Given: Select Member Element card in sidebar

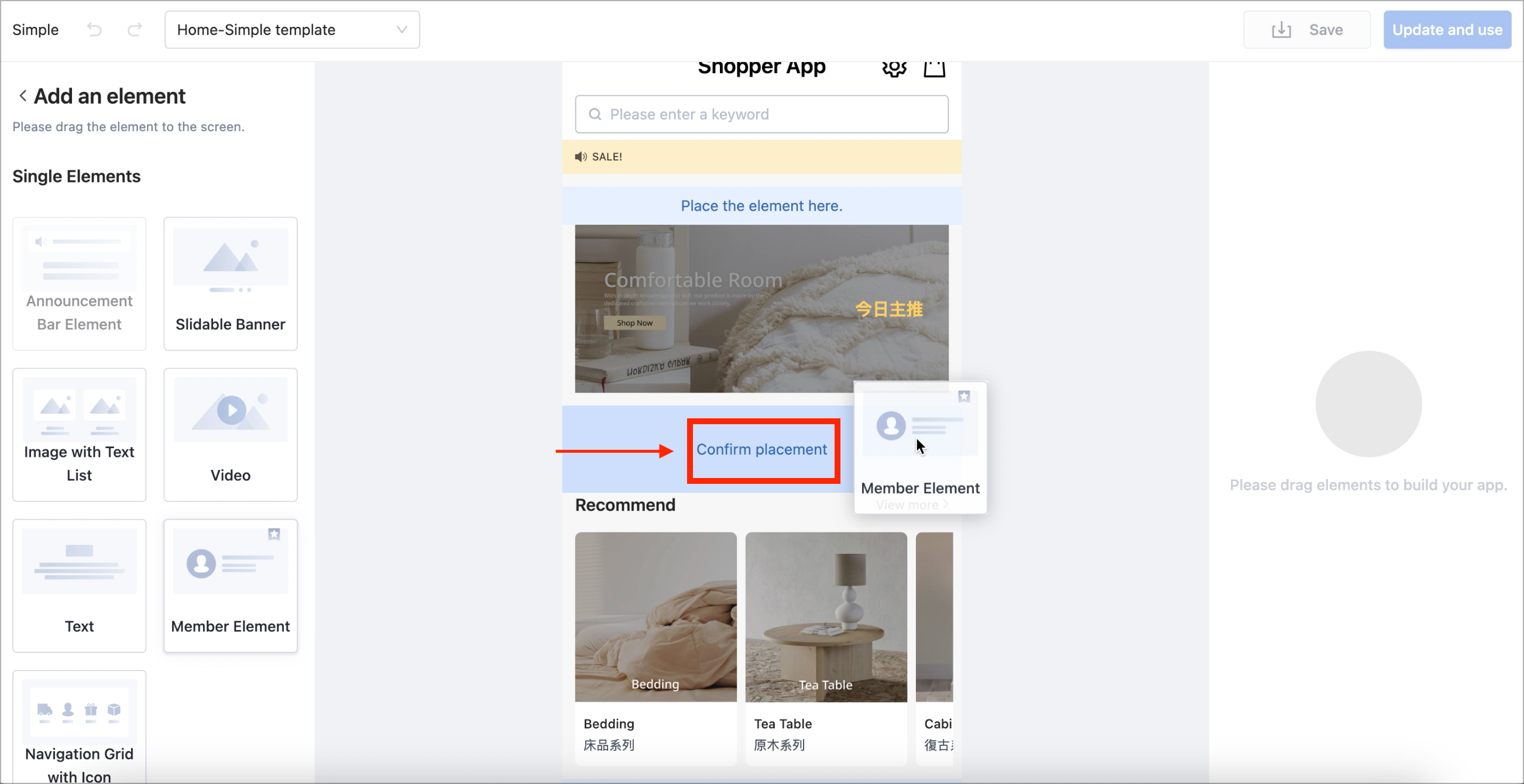Looking at the screenshot, I should tap(231, 586).
